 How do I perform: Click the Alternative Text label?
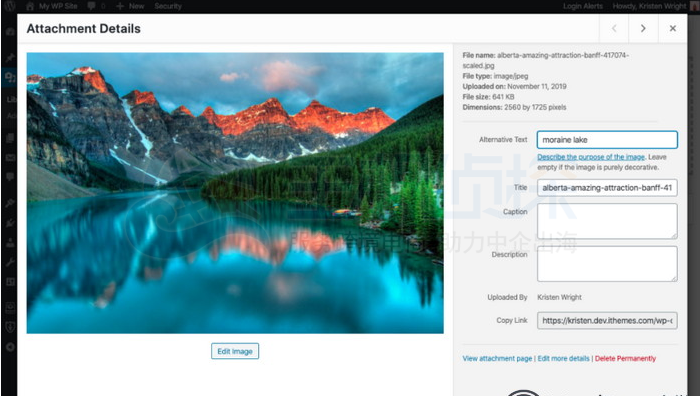pos(503,140)
